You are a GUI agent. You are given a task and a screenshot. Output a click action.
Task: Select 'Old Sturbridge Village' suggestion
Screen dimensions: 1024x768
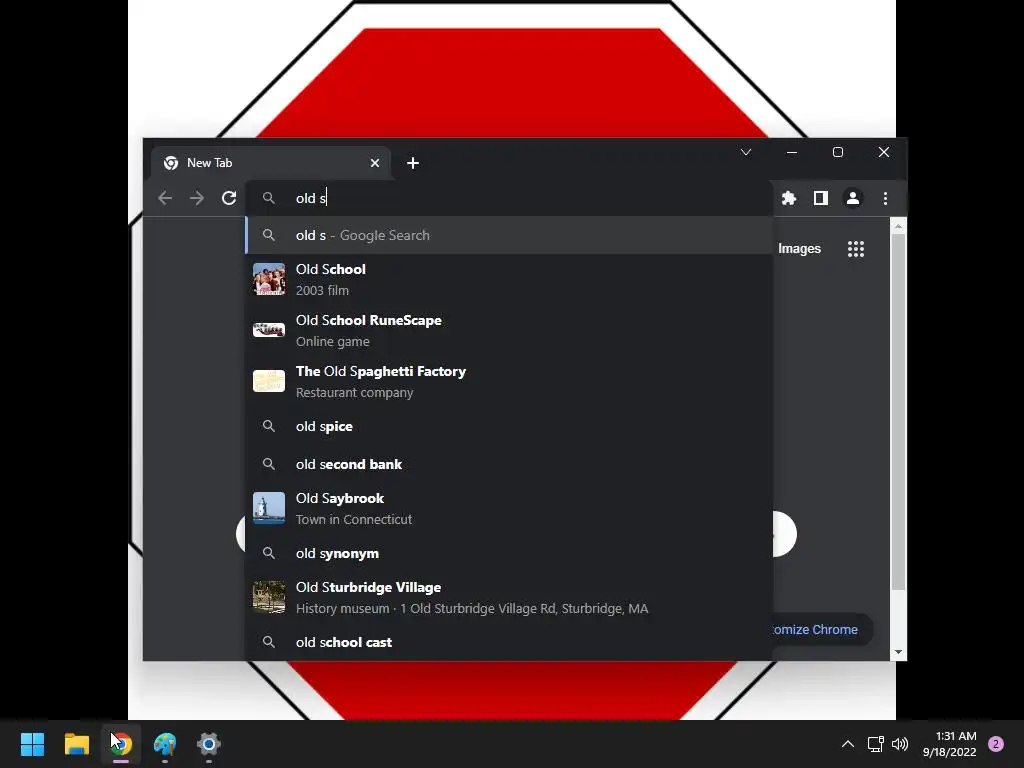click(x=509, y=598)
